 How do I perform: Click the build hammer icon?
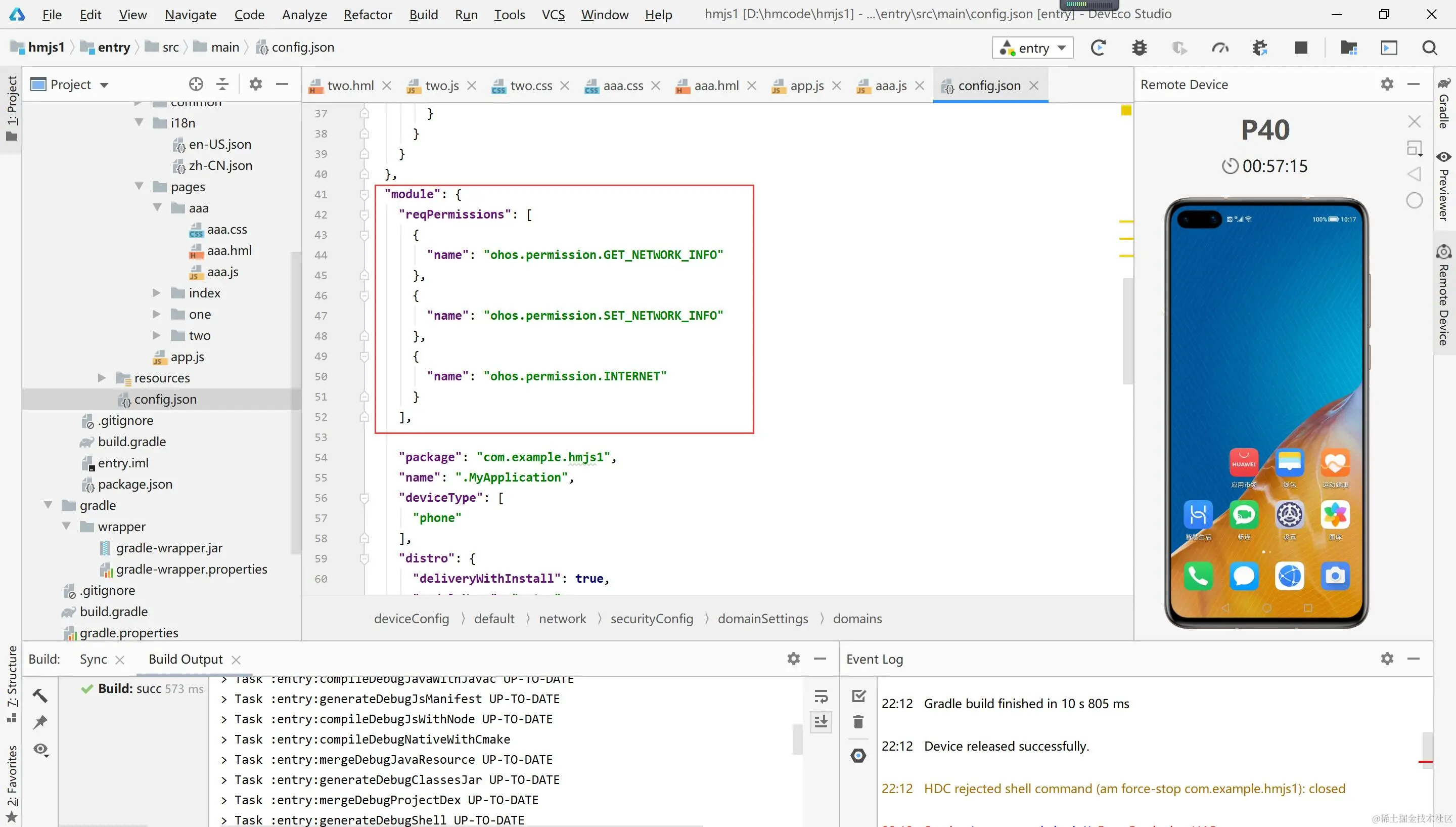tap(40, 695)
